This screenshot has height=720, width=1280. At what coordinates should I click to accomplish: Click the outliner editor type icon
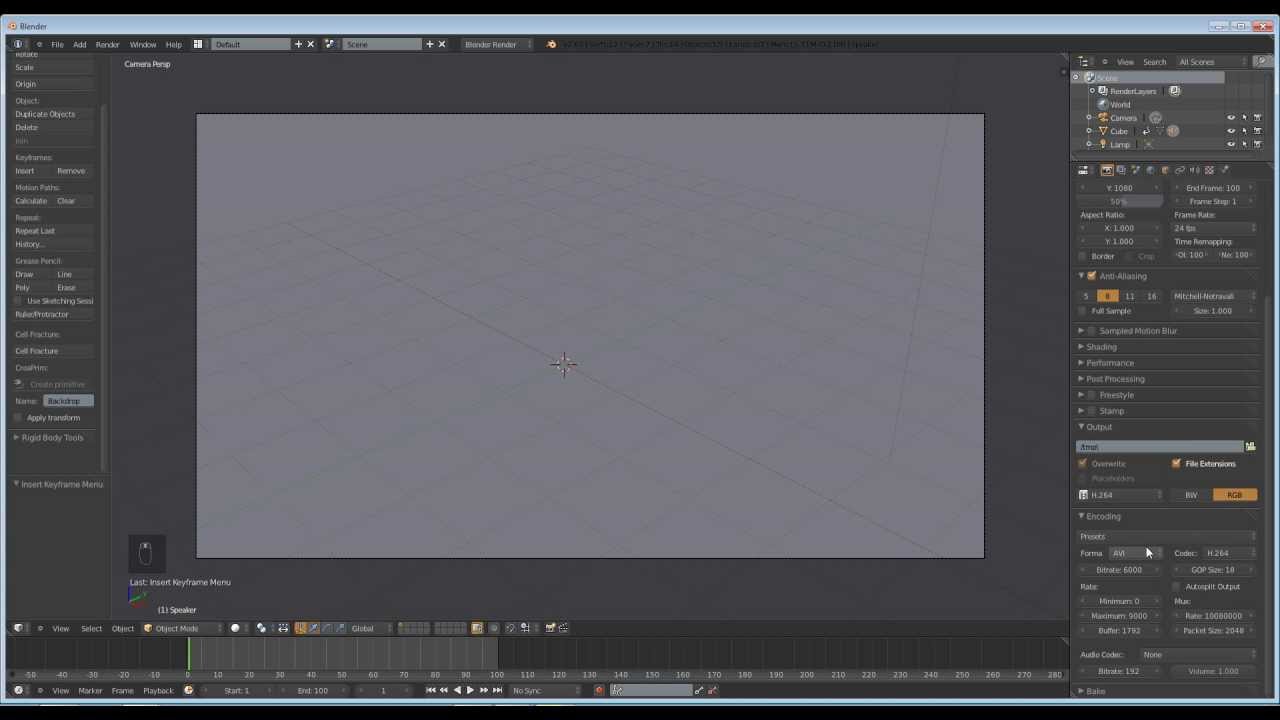[x=1084, y=62]
